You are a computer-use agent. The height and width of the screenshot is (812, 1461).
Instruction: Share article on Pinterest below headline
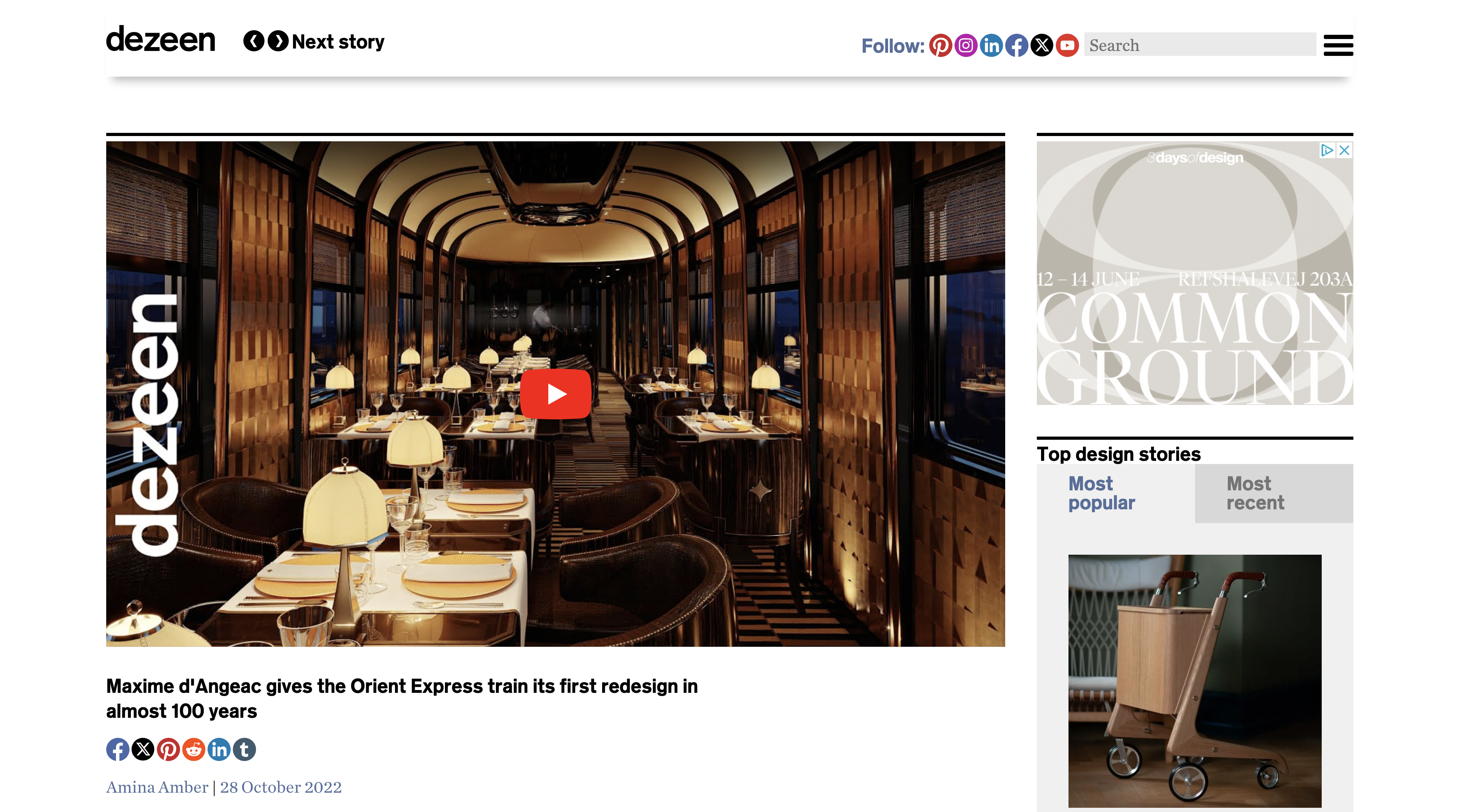pyautogui.click(x=168, y=749)
